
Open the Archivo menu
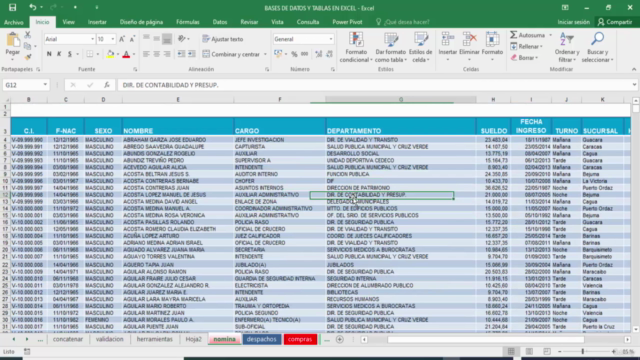coord(14,22)
